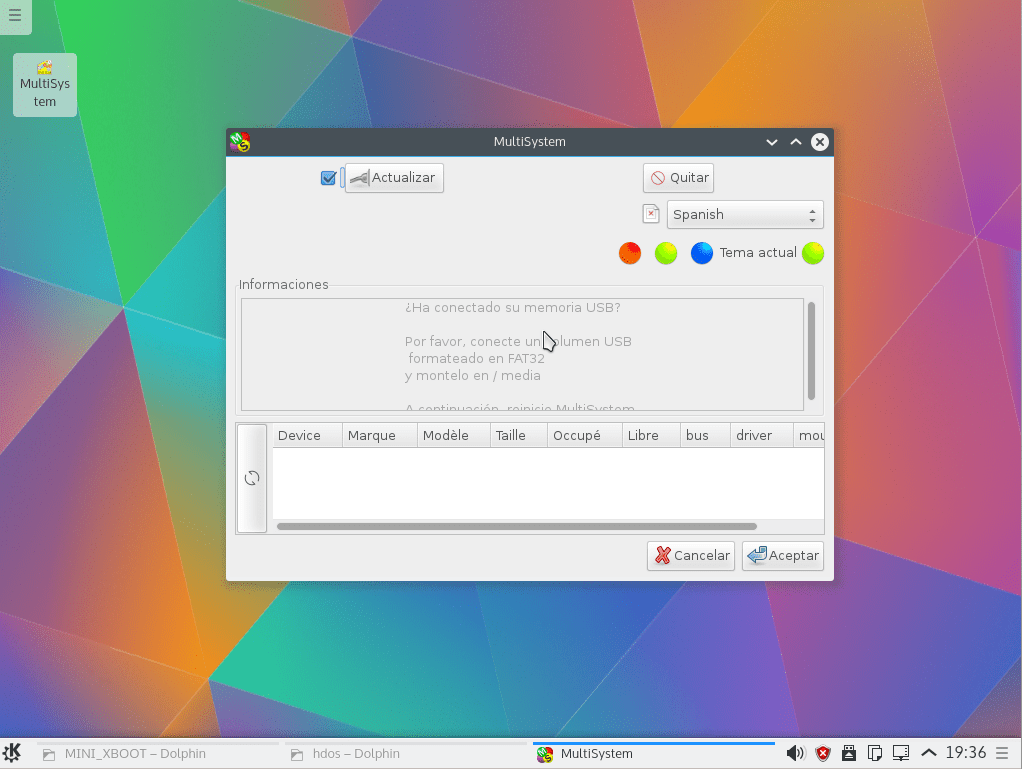Click the refresh arrows icon beside device table

click(252, 478)
